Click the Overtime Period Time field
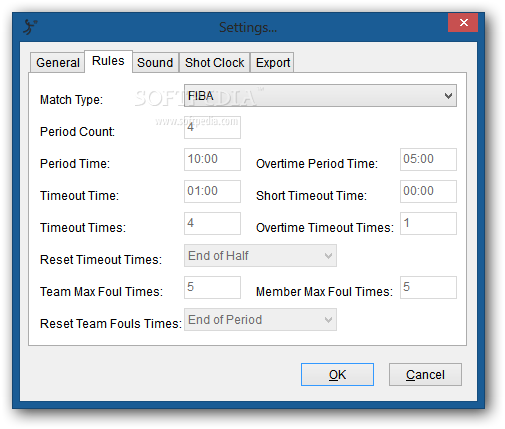This screenshot has height=429, width=505. (428, 159)
